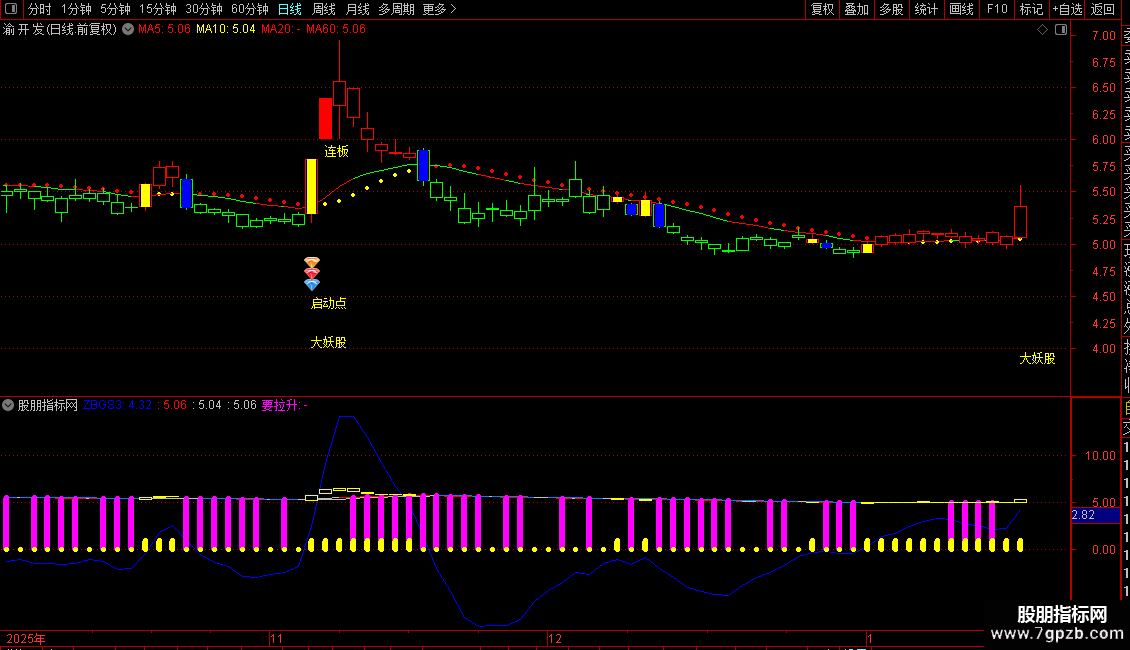Click the 连板 annotation label
This screenshot has height=650, width=1130.
(x=336, y=151)
